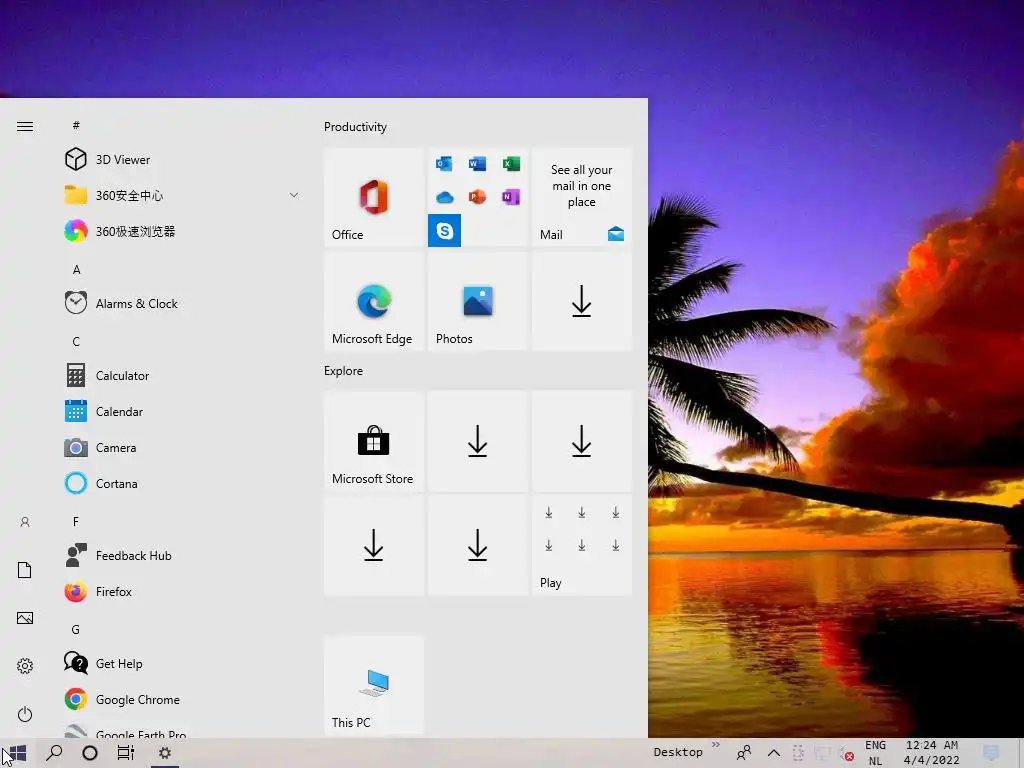Expand the Start menu hamburger
Screen dimensions: 1024x768
coord(25,127)
